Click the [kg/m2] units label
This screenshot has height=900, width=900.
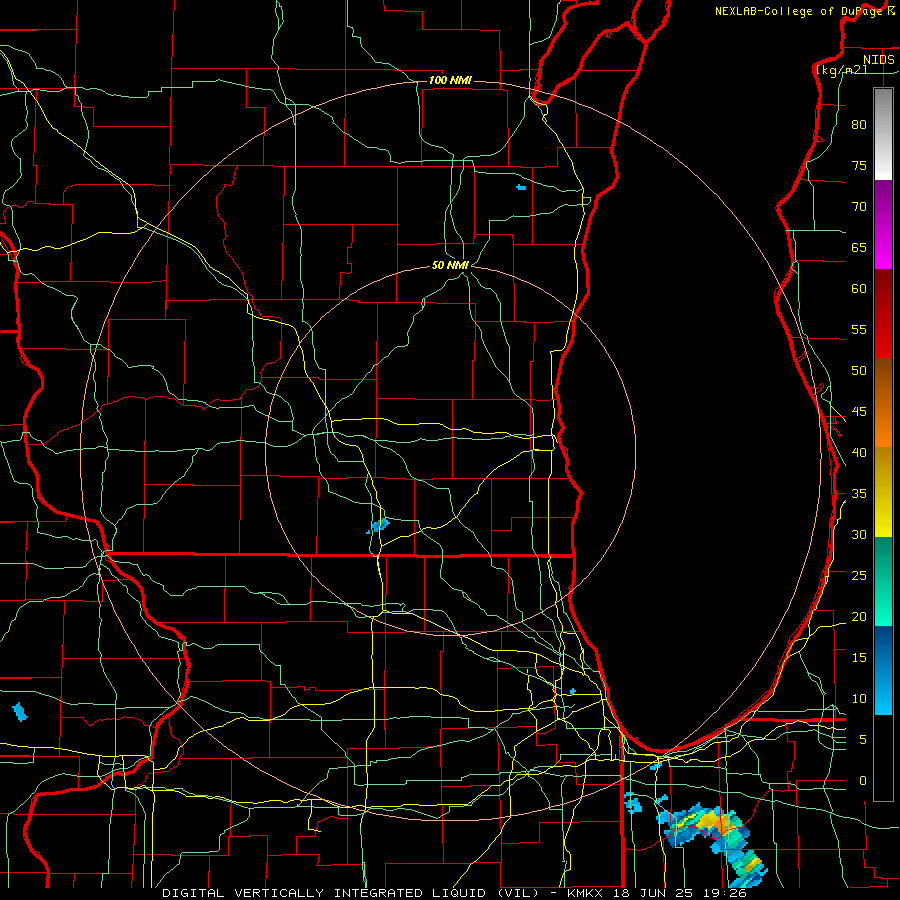pos(841,70)
